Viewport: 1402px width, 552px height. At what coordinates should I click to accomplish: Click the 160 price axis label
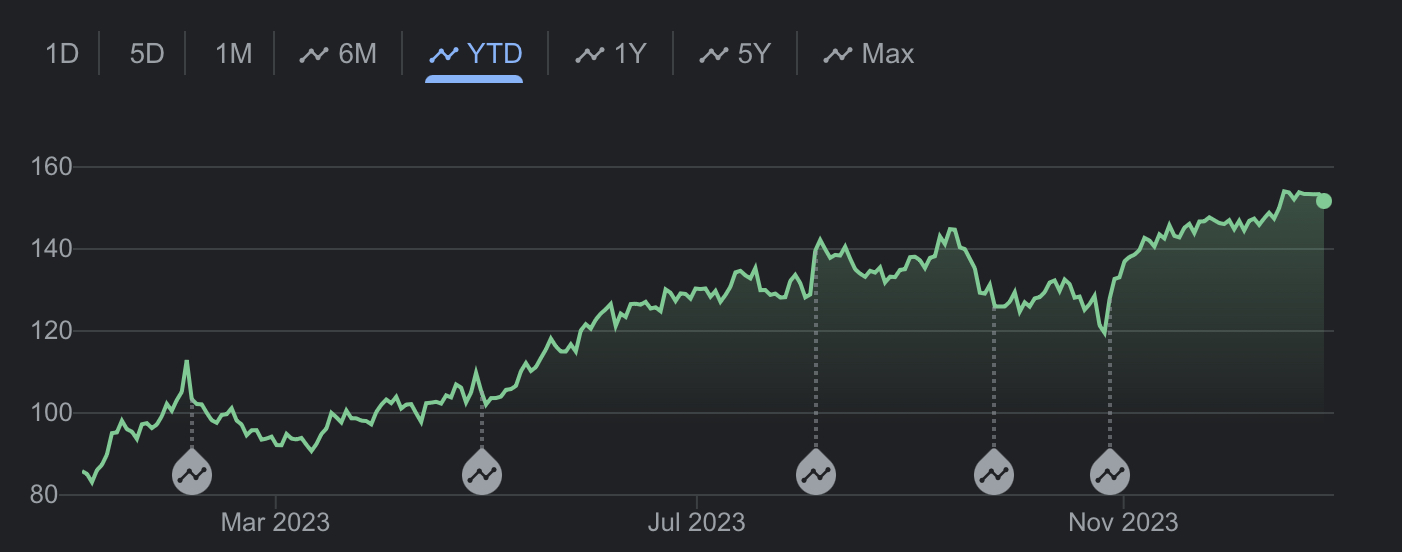click(53, 167)
